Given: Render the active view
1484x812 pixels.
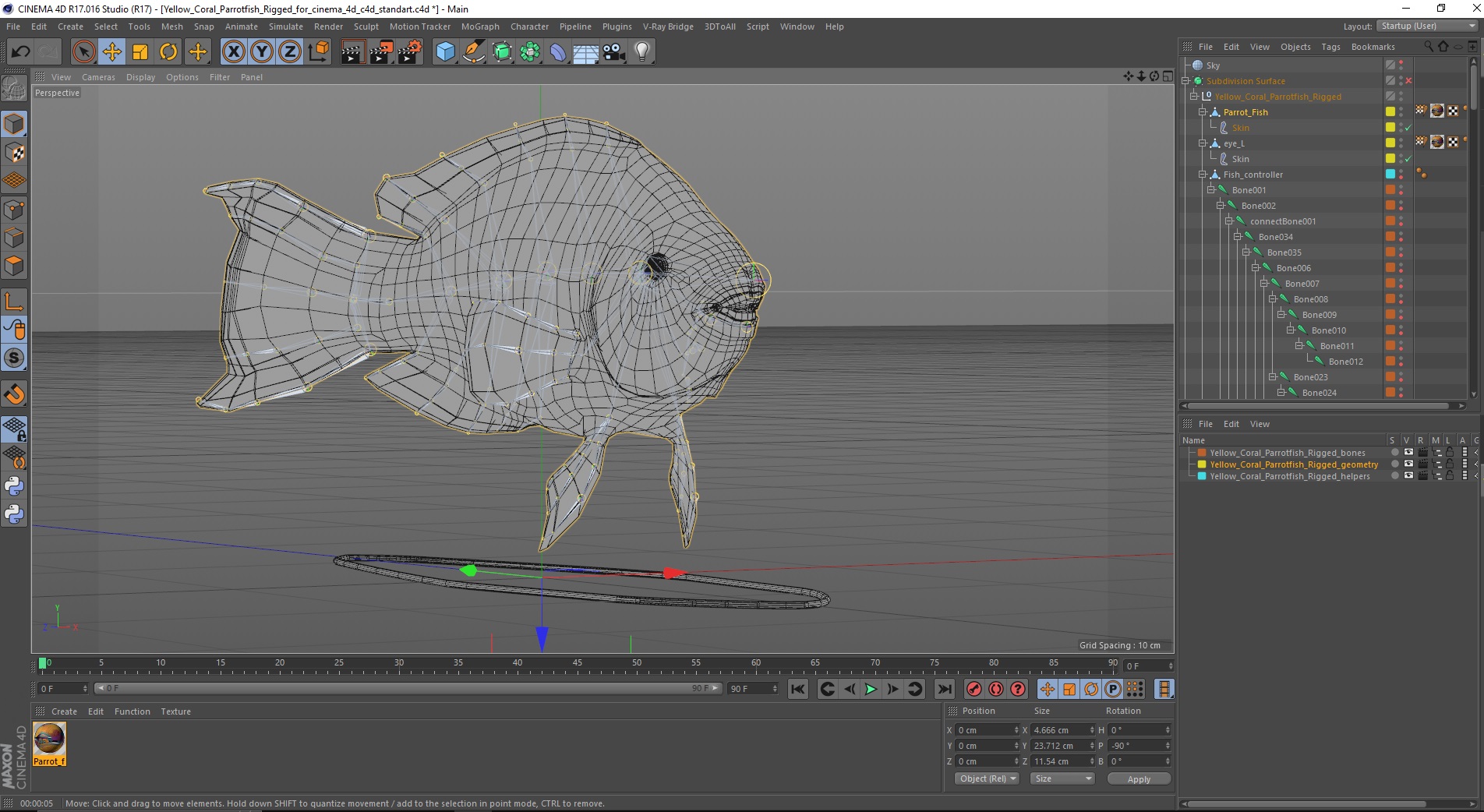Looking at the screenshot, I should pyautogui.click(x=352, y=52).
